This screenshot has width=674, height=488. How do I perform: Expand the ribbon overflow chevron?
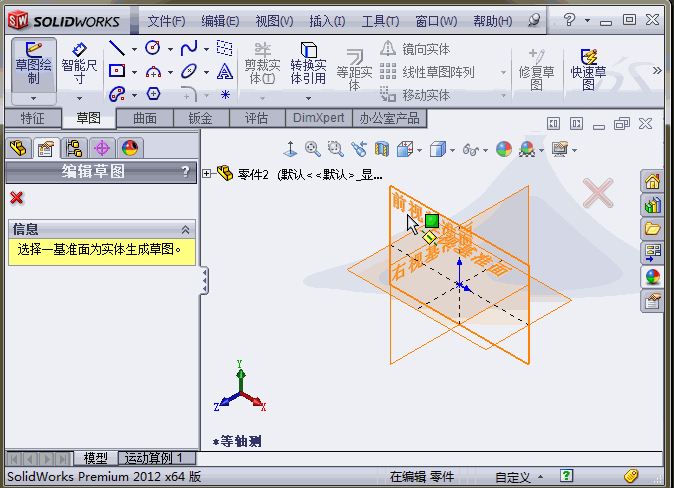click(x=657, y=70)
